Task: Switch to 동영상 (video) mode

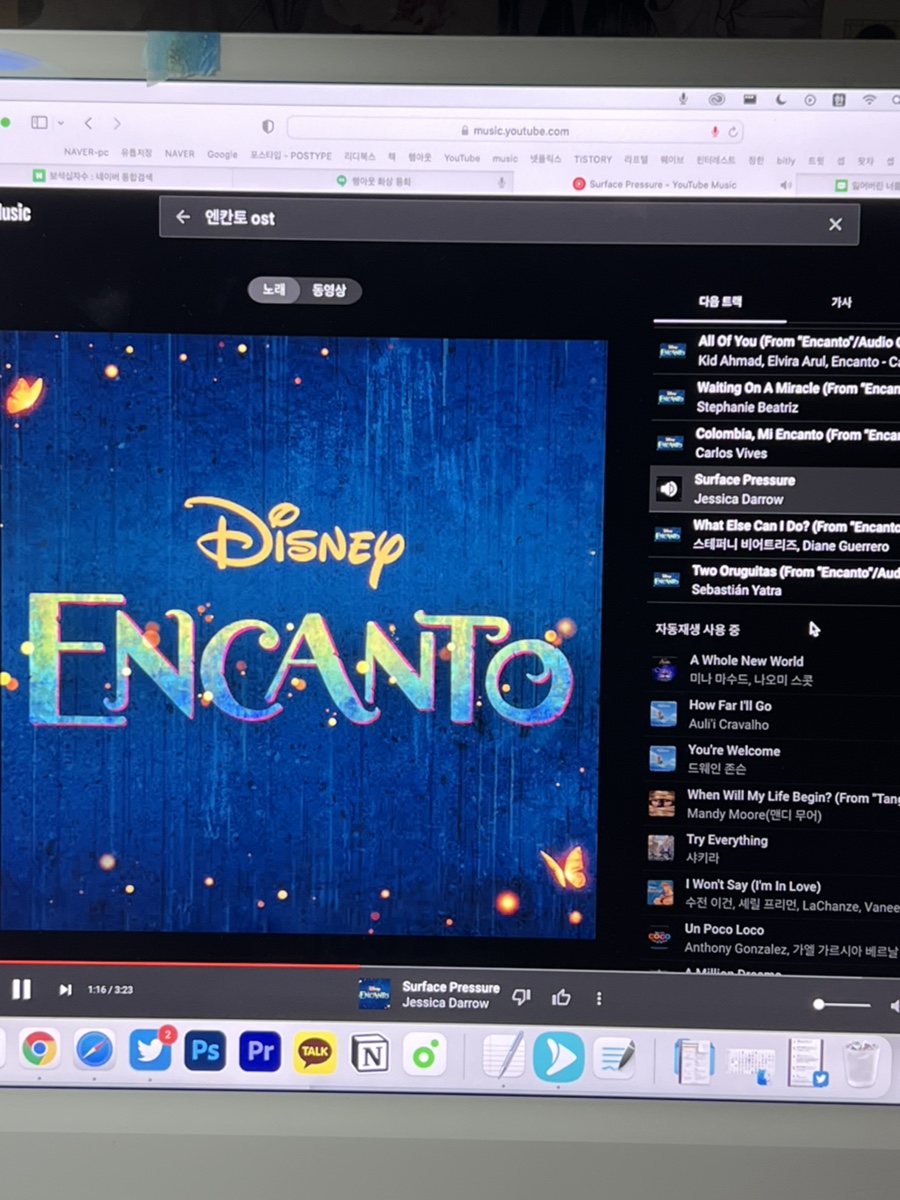Action: (329, 291)
